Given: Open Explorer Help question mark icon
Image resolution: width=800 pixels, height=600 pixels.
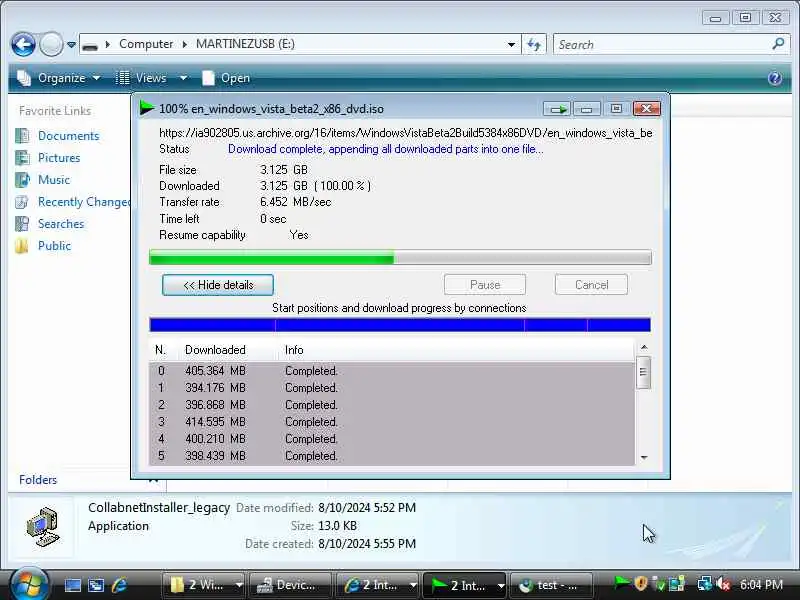Looking at the screenshot, I should click(774, 78).
